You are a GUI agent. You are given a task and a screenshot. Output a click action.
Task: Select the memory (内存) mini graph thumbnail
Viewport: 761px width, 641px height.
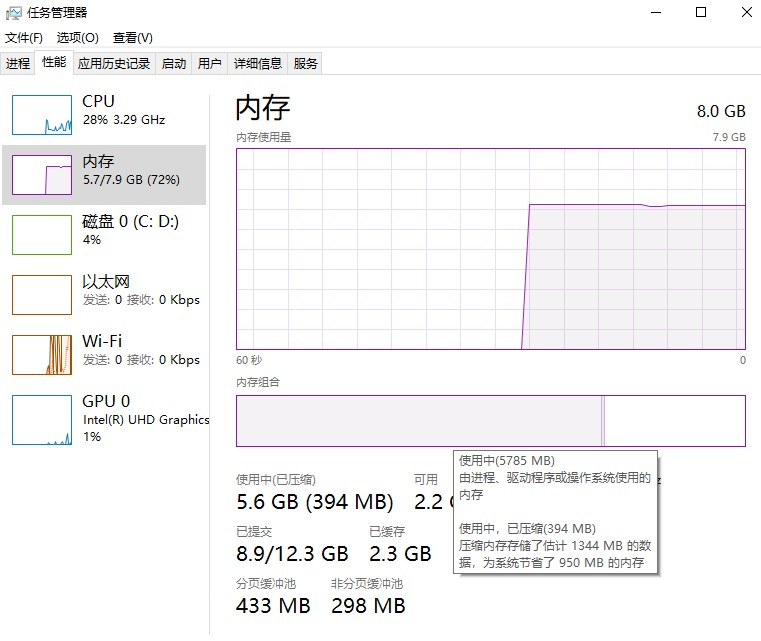[x=42, y=175]
